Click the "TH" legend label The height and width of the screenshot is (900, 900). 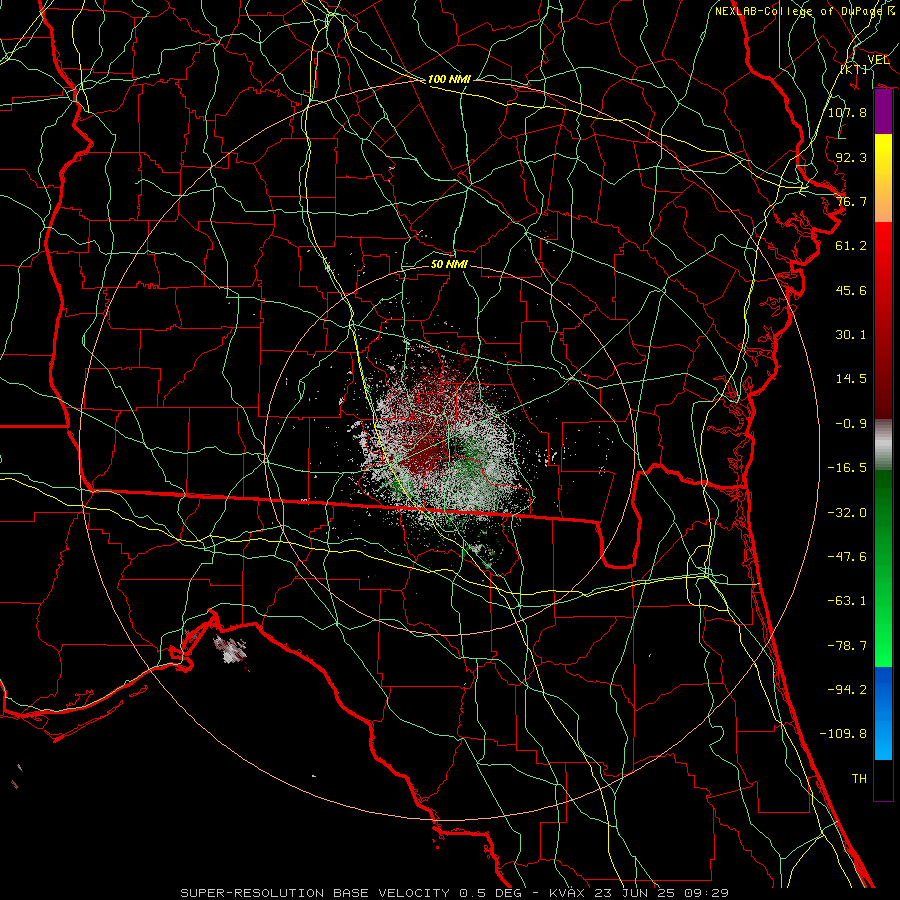859,779
